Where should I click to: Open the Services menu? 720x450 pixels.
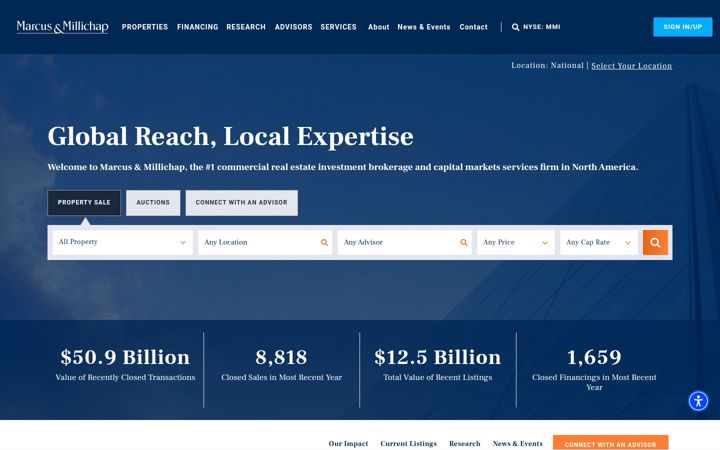pyautogui.click(x=338, y=27)
